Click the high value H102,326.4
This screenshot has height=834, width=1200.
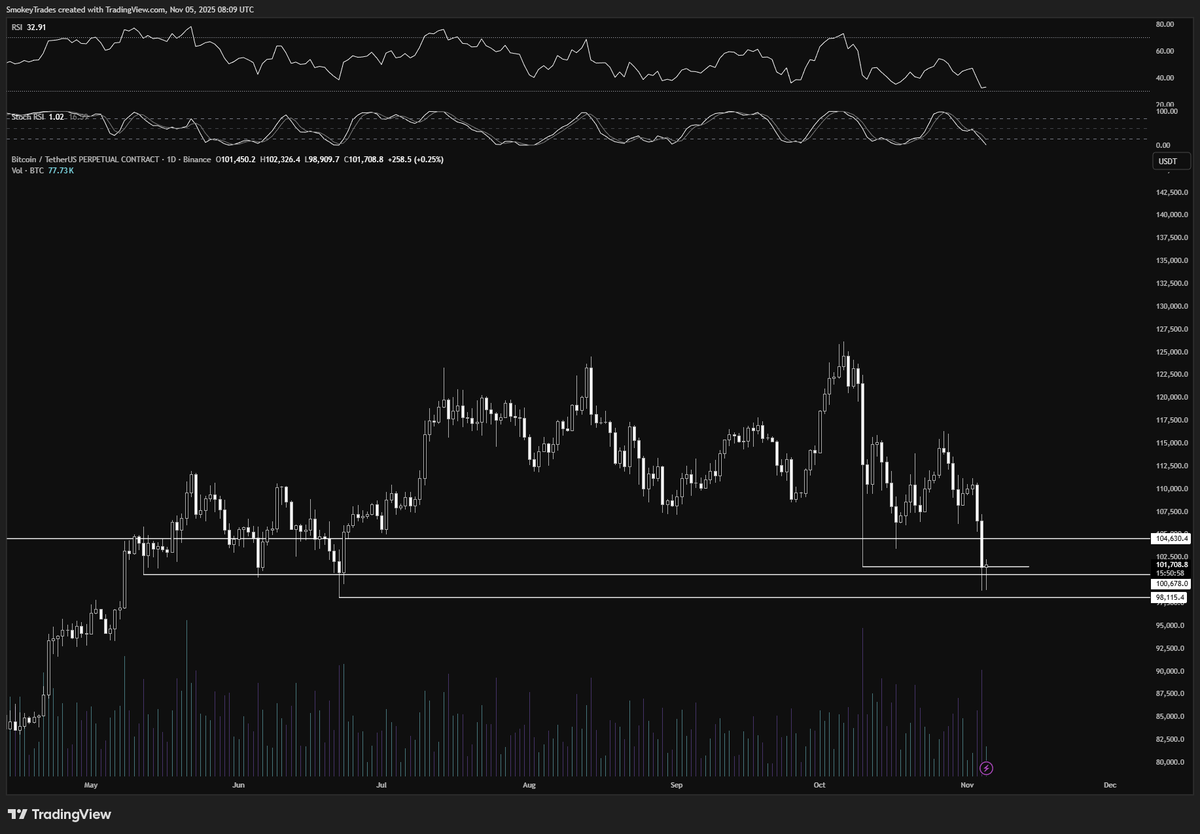pyautogui.click(x=281, y=159)
